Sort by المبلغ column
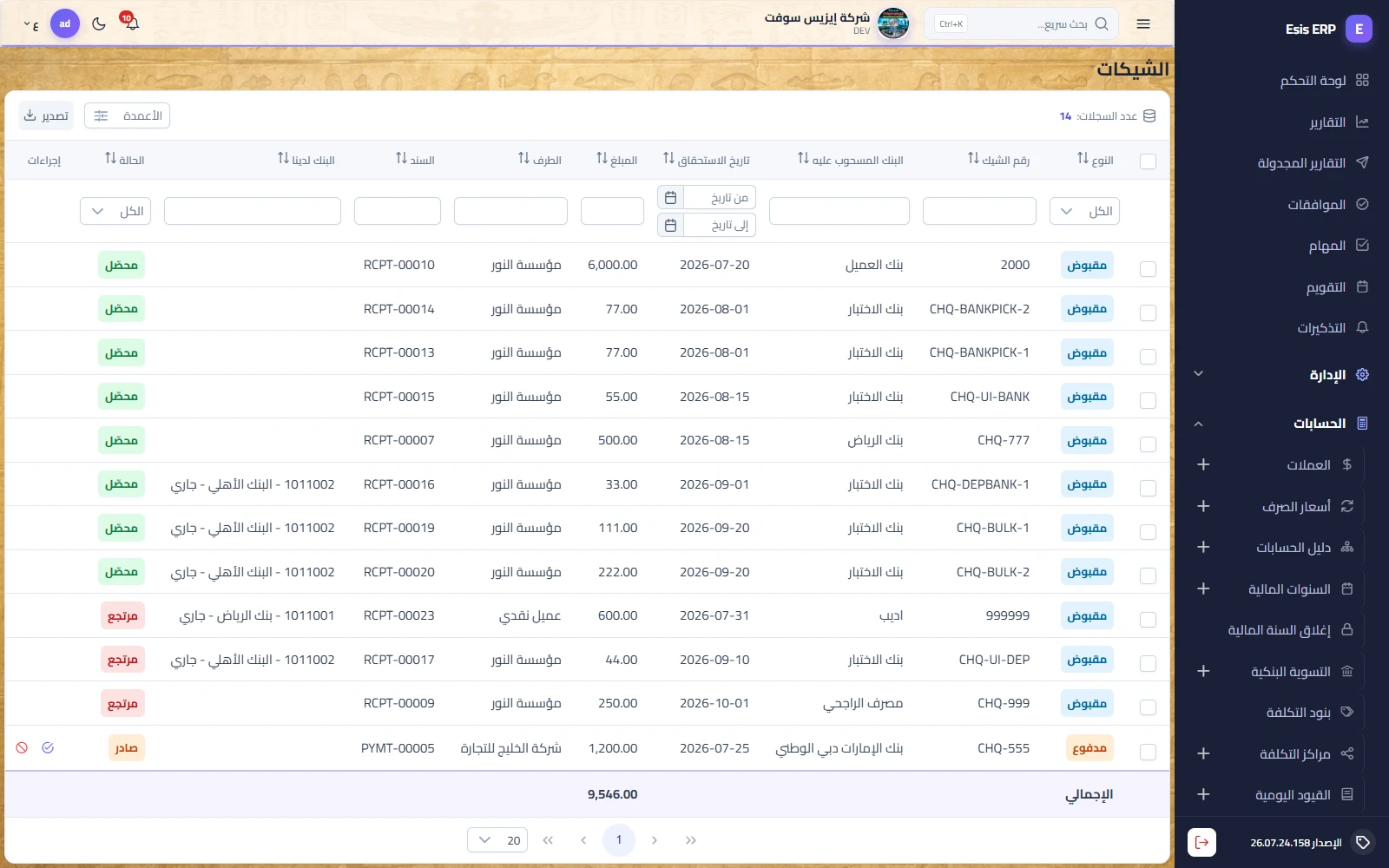The height and width of the screenshot is (868, 1389). click(602, 159)
